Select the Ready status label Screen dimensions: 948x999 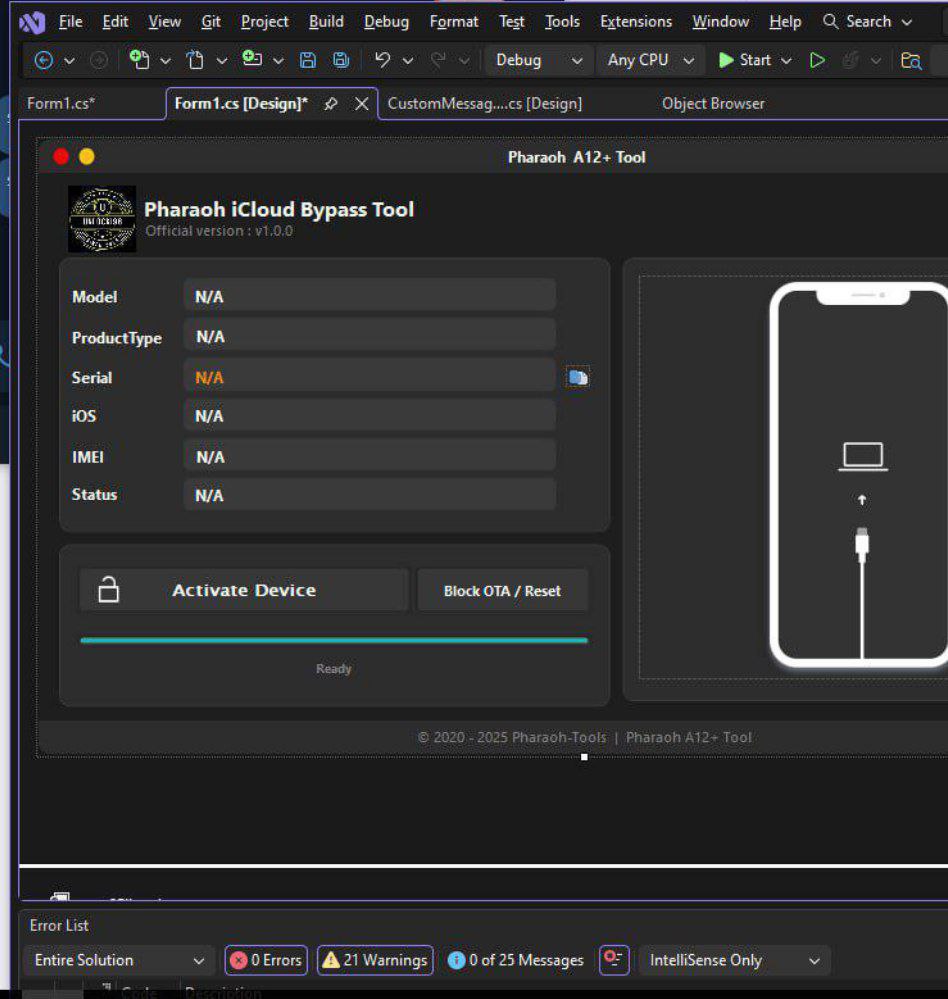pos(334,669)
